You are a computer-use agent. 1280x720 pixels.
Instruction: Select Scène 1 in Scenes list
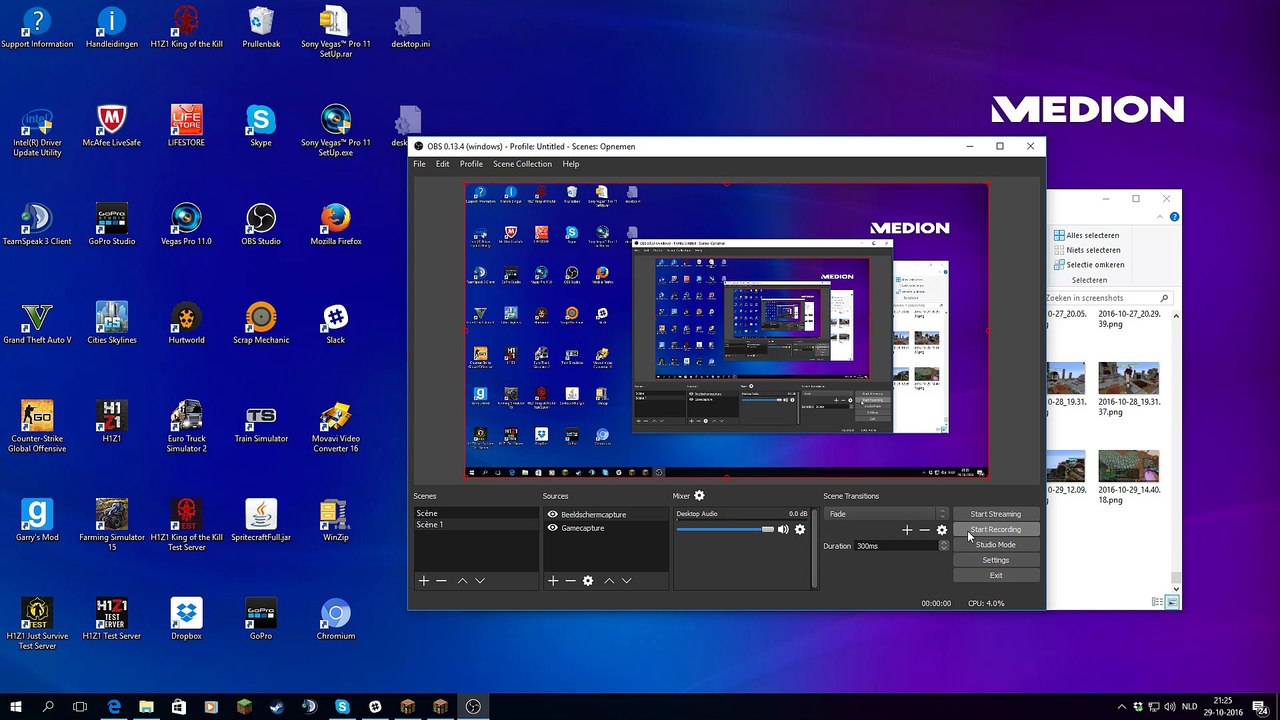(x=476, y=525)
